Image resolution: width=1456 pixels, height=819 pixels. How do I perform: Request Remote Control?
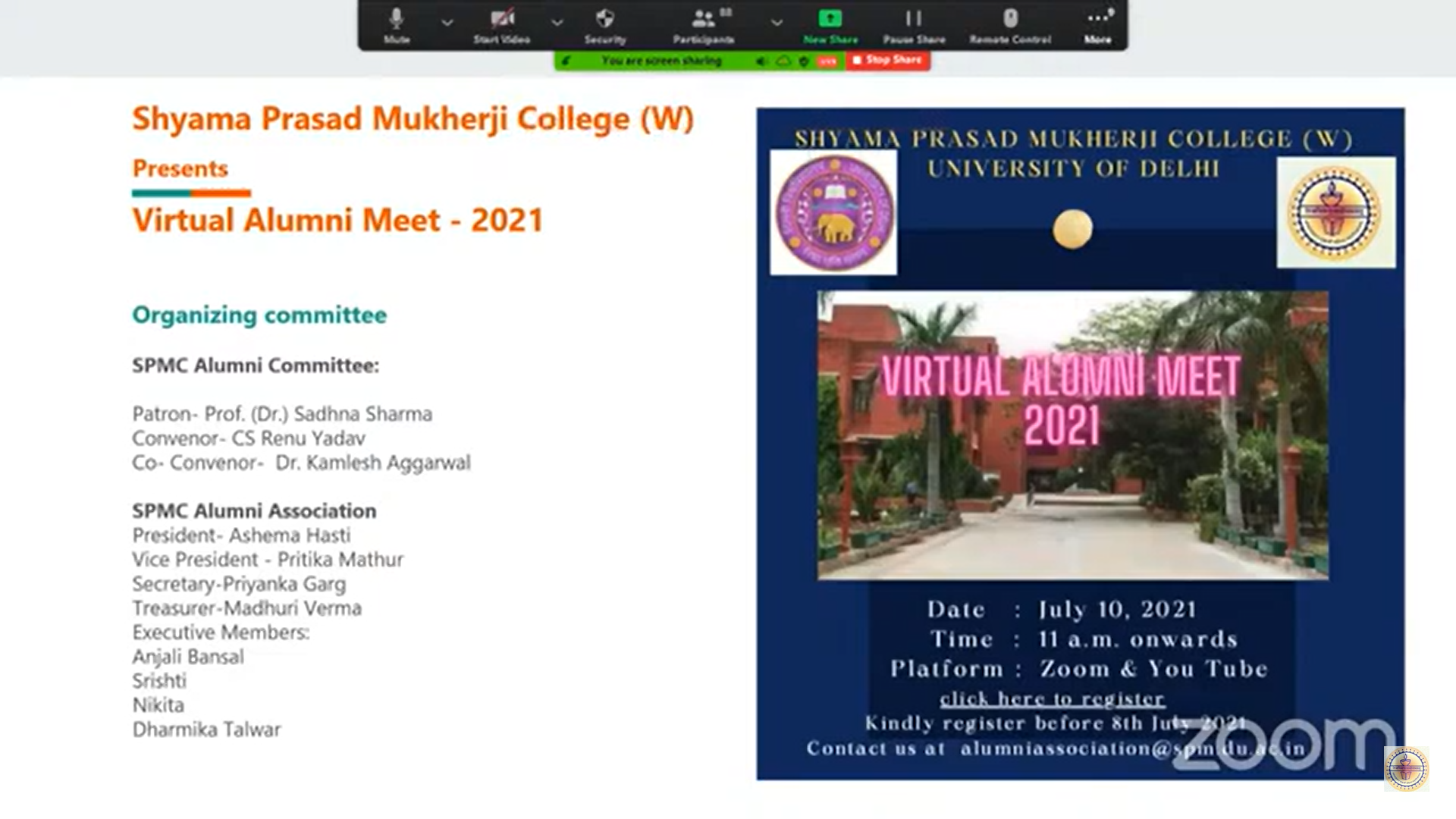click(x=1009, y=23)
